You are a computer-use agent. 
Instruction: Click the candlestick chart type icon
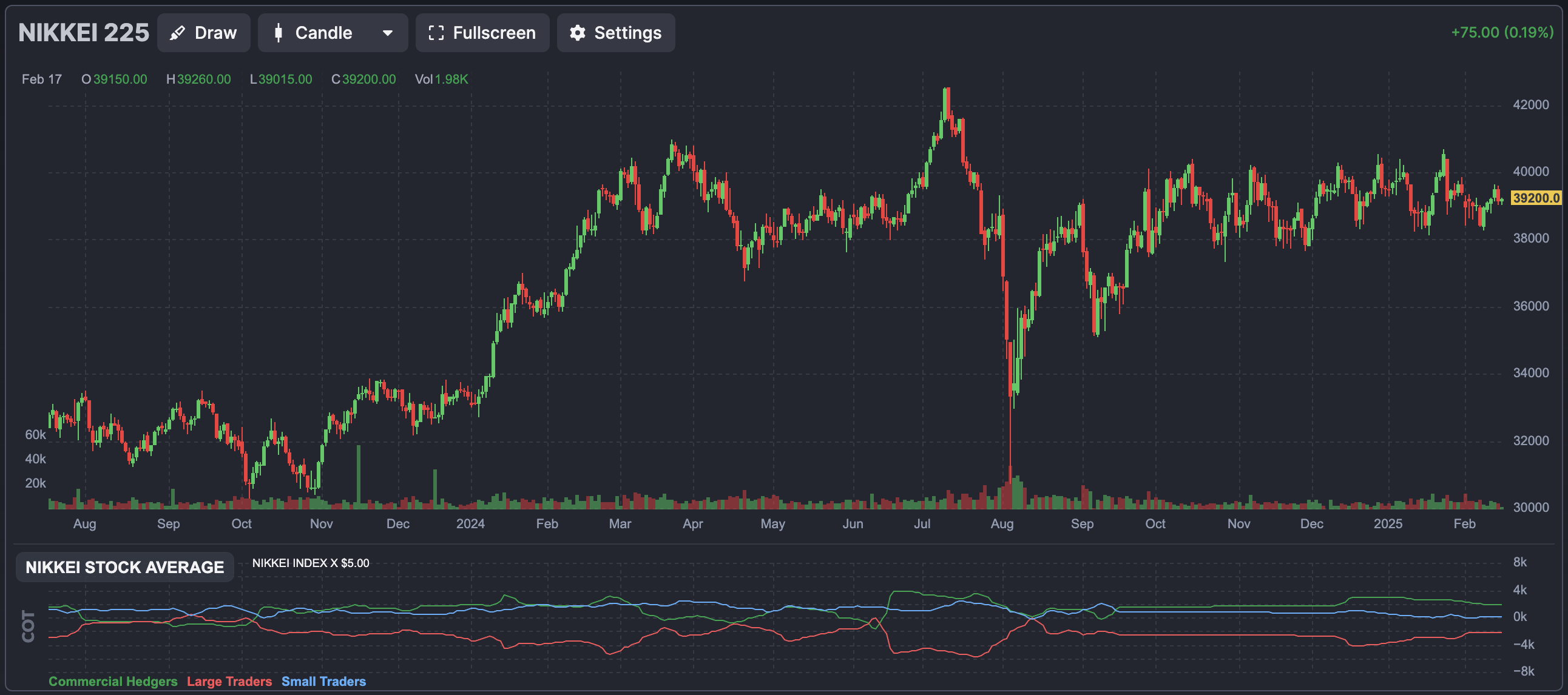tap(278, 33)
